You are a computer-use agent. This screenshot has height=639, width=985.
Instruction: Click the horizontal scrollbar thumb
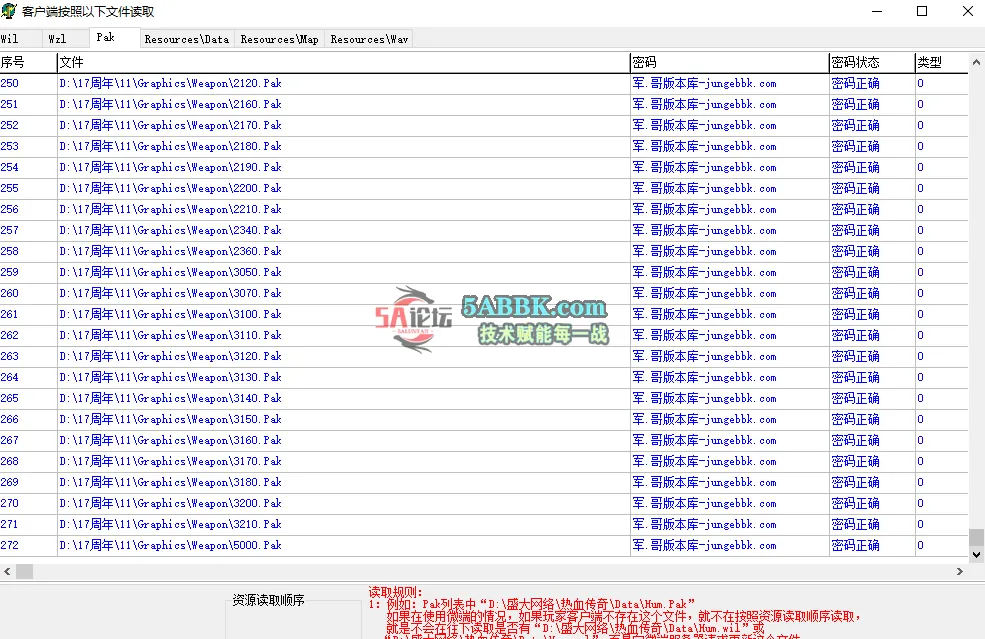(24, 571)
